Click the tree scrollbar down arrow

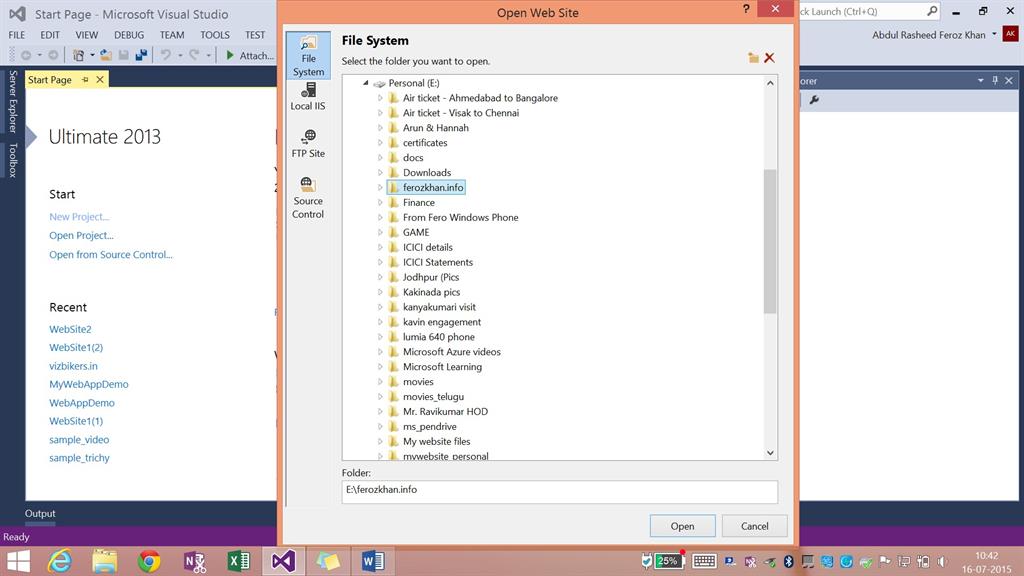(x=770, y=453)
